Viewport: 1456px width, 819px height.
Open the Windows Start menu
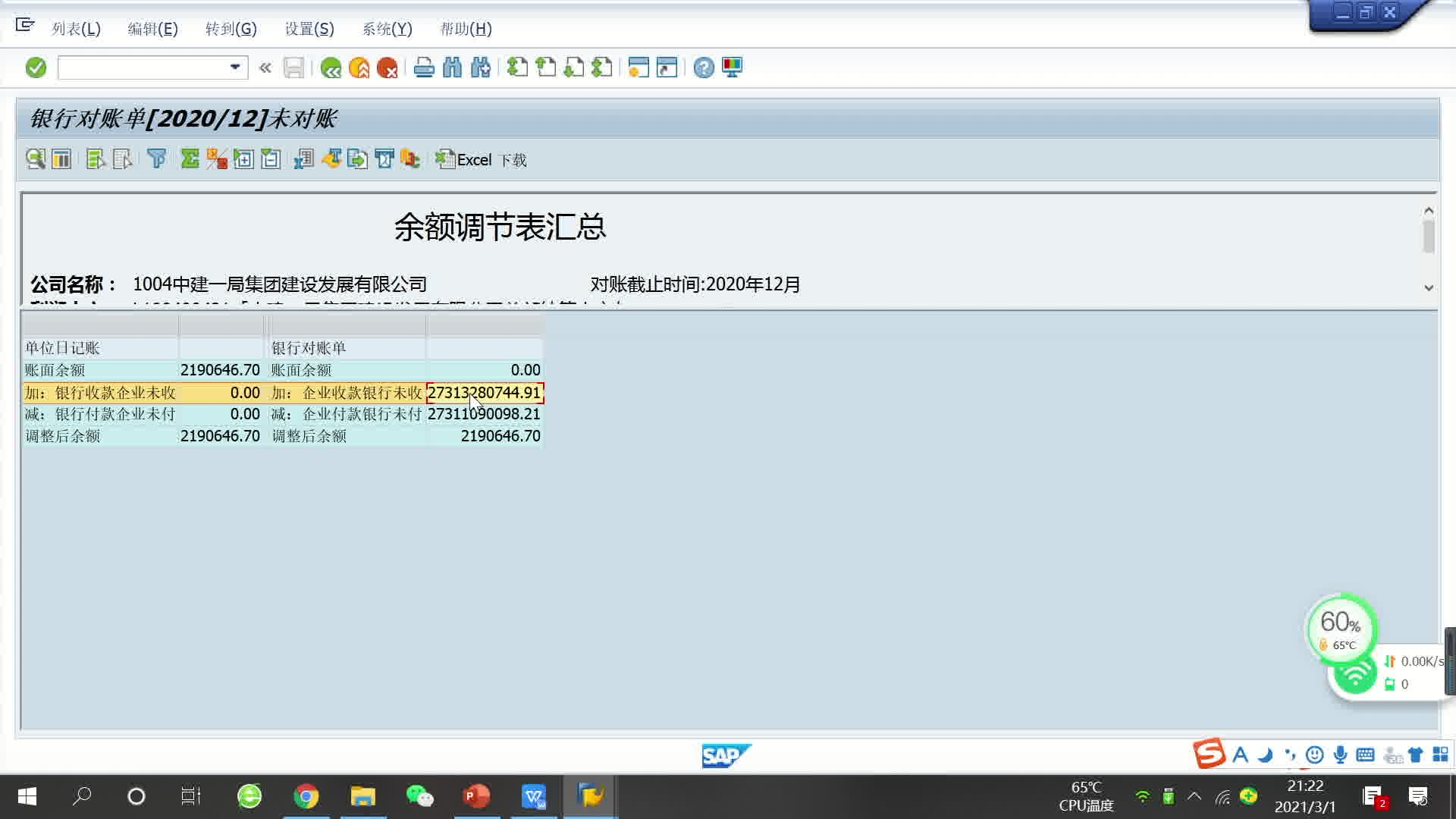pyautogui.click(x=27, y=796)
